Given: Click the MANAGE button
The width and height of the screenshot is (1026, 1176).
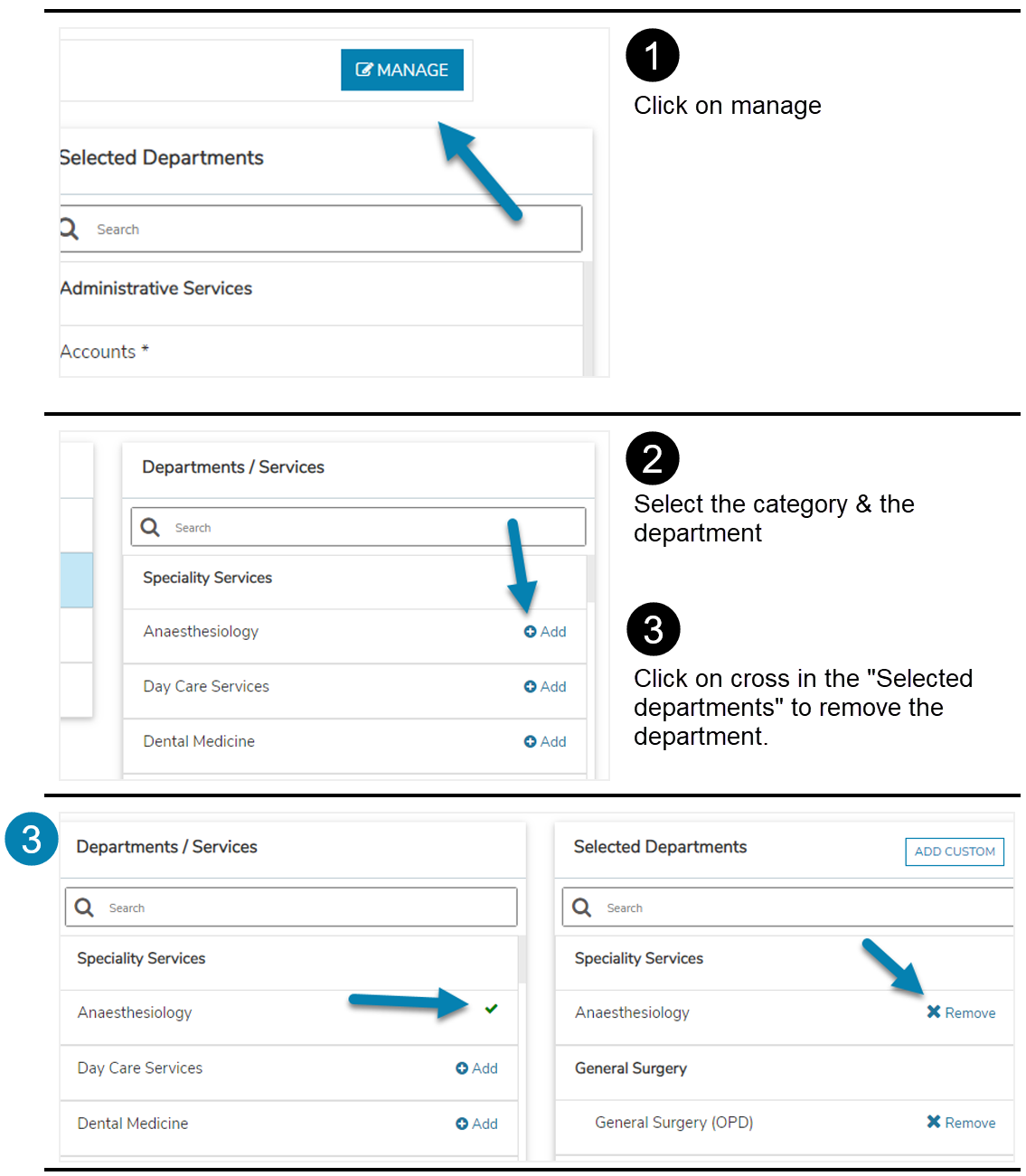Looking at the screenshot, I should (402, 70).
